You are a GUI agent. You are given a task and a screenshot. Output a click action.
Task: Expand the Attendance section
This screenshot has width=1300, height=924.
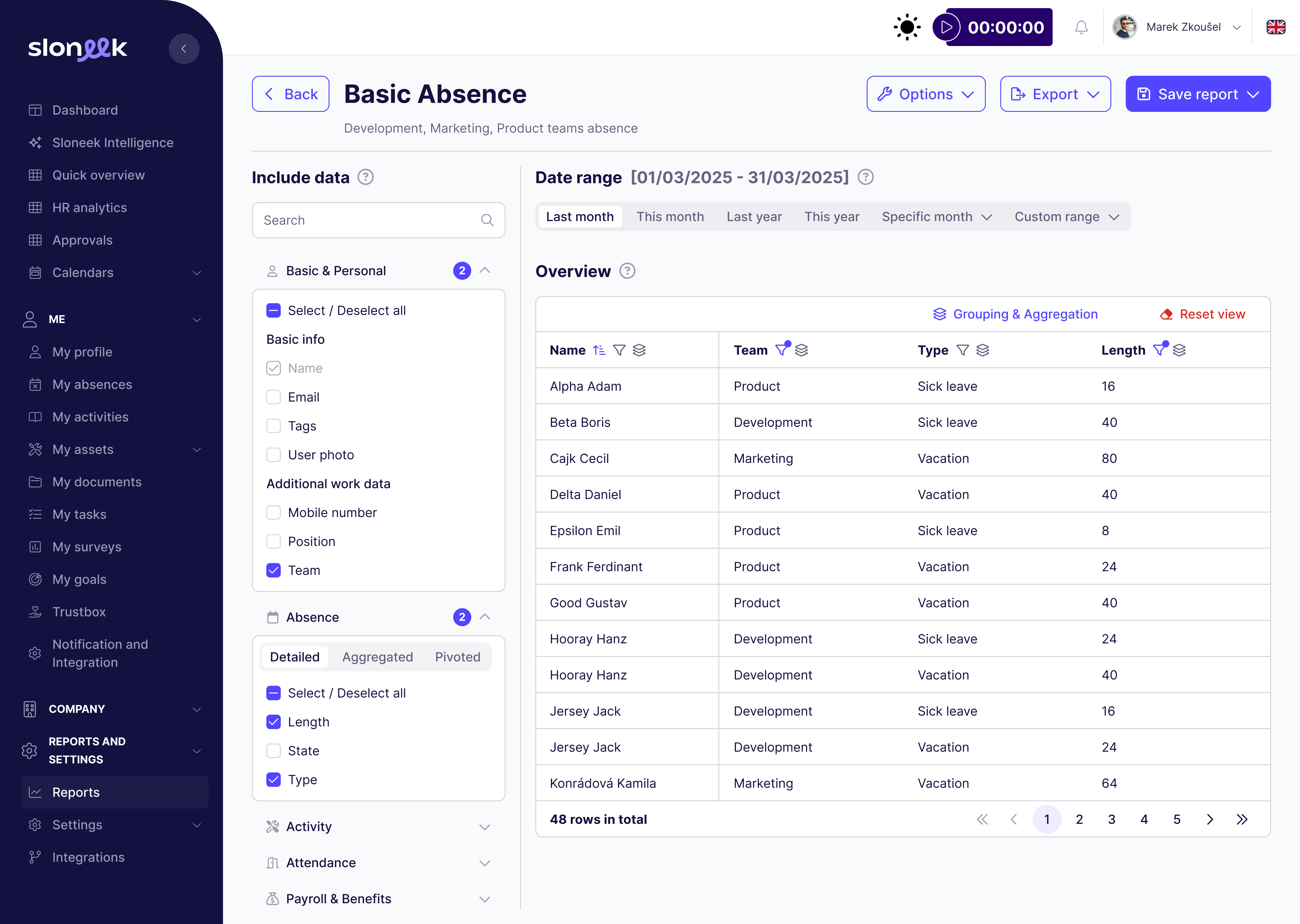point(485,863)
